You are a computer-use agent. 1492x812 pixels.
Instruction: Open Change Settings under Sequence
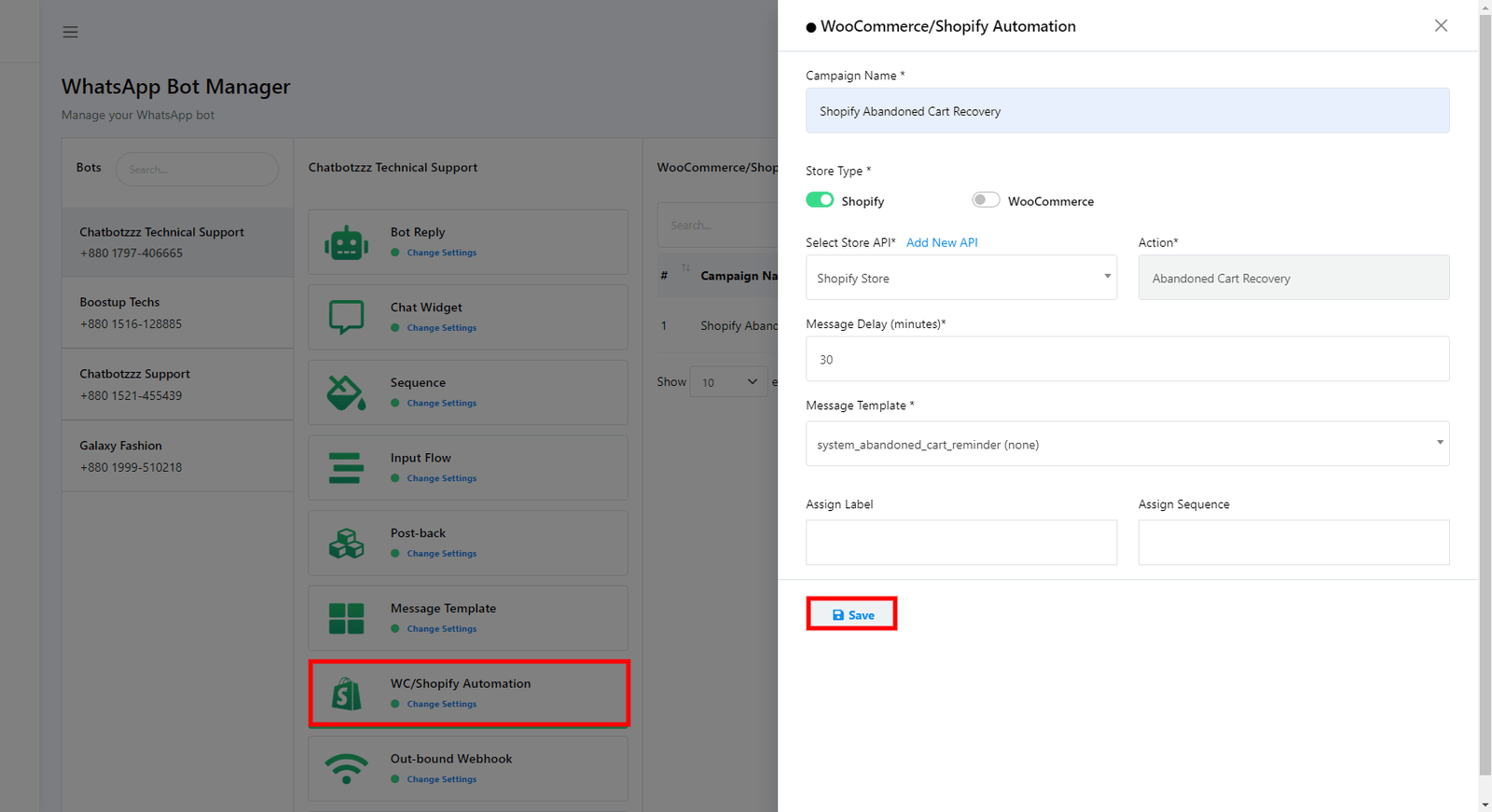pyautogui.click(x=441, y=404)
